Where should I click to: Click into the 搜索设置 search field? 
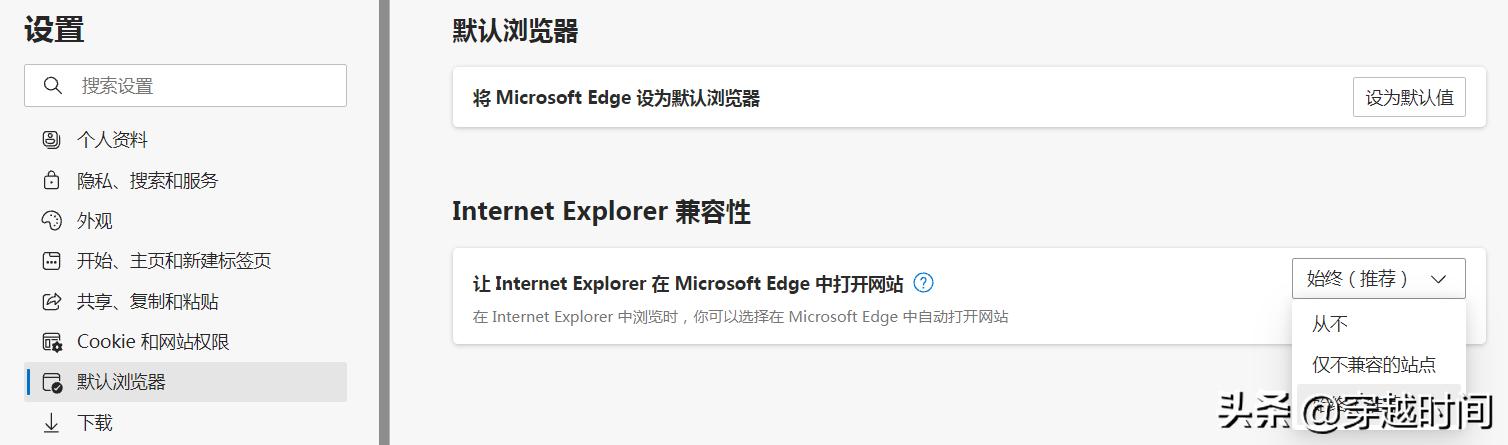[x=185, y=86]
